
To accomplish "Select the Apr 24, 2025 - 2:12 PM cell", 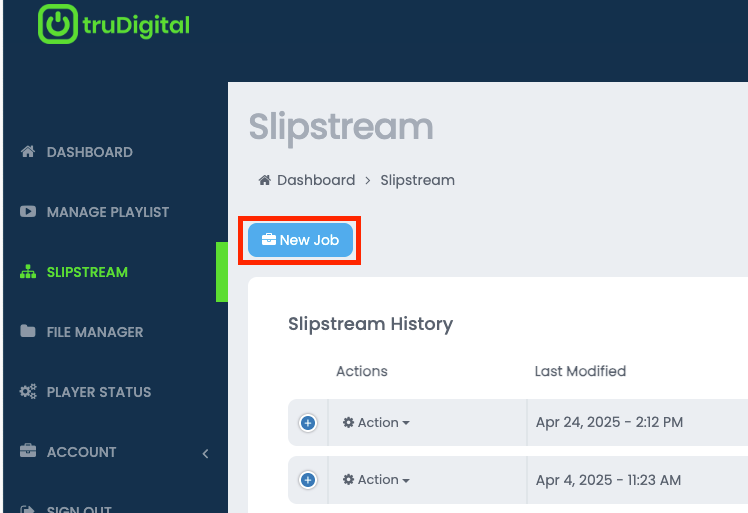I will coord(637,422).
